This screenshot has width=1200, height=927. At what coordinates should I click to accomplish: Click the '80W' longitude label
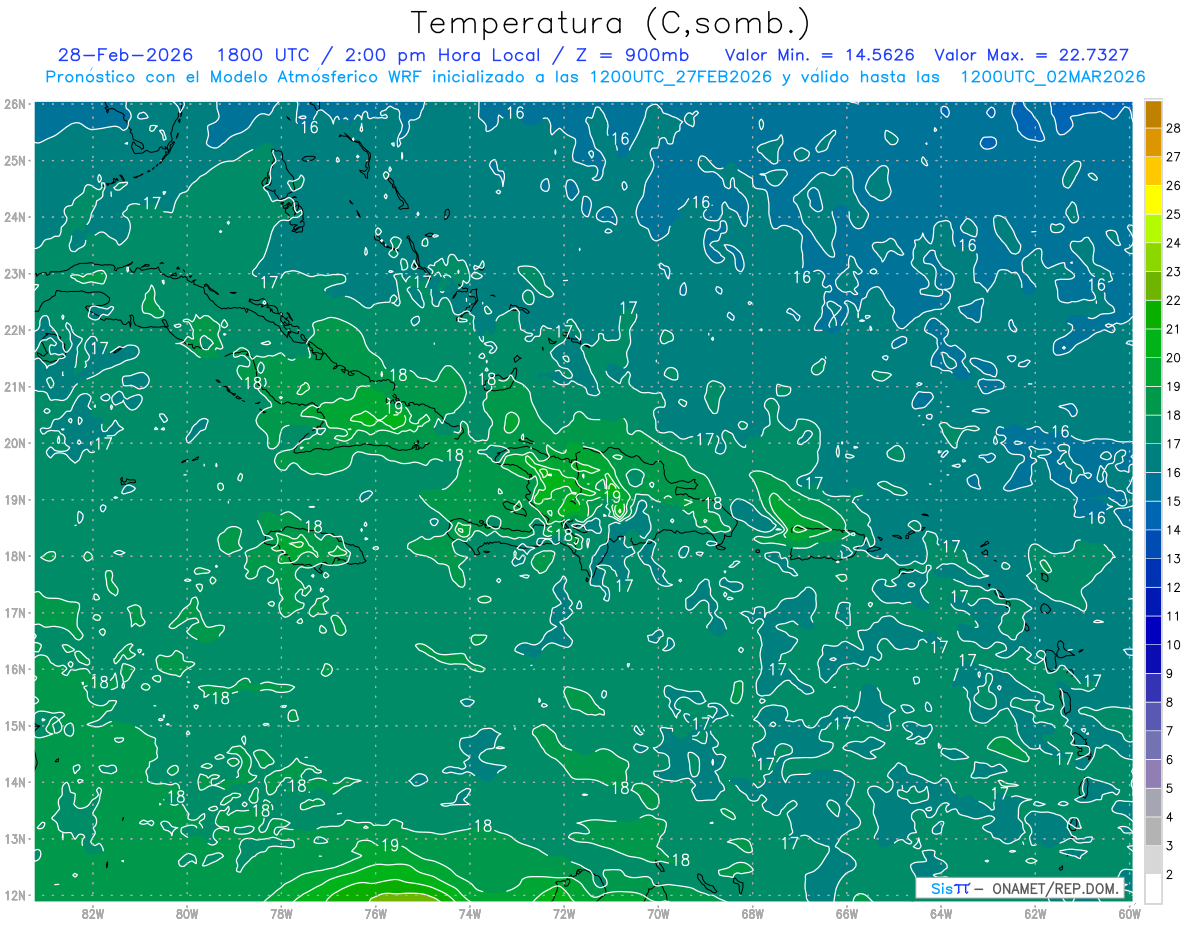point(187,913)
